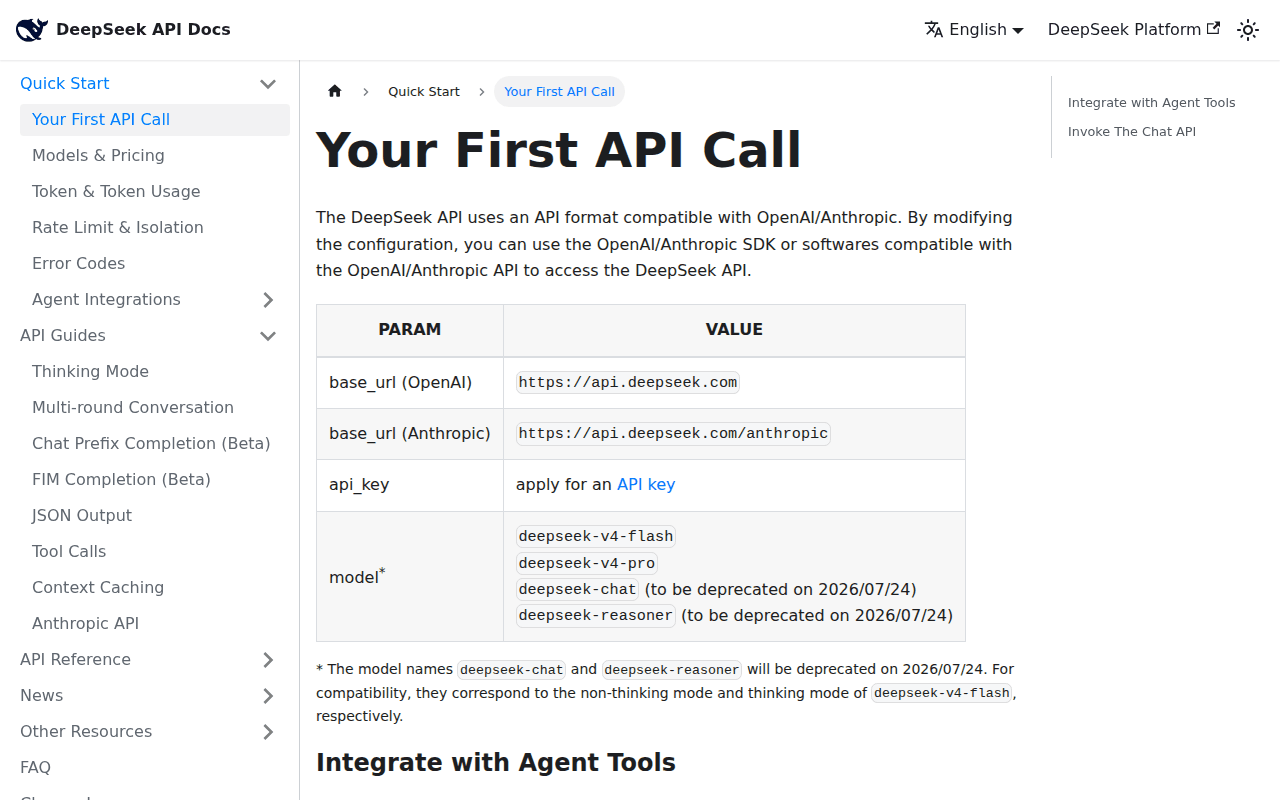The image size is (1280, 800).
Task: Jump to Integrate with Agent Tools in contents
Action: 1152,103
